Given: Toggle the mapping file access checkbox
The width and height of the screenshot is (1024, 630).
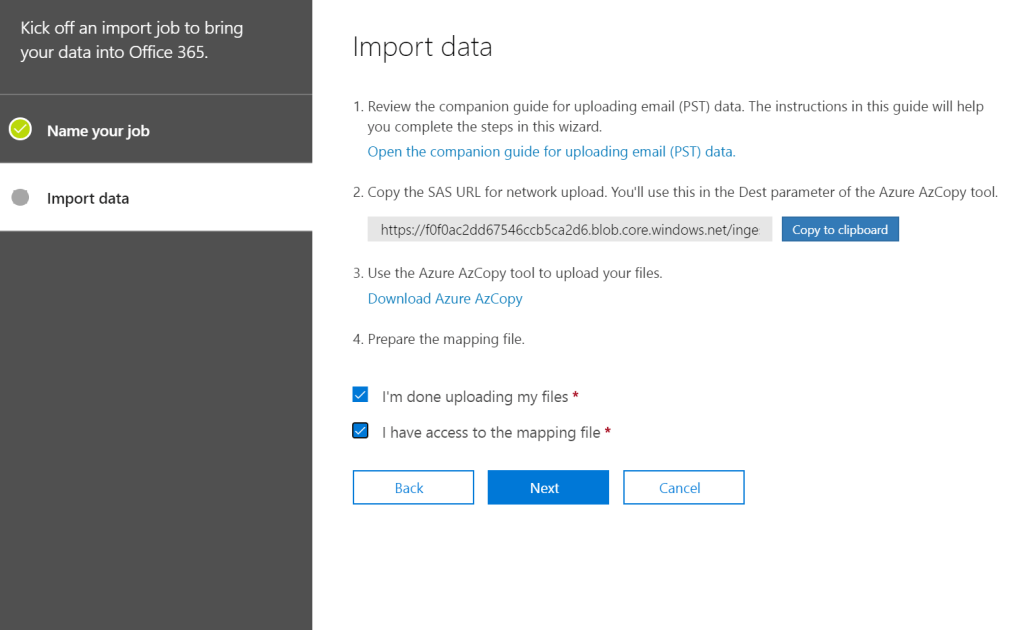Looking at the screenshot, I should [361, 431].
